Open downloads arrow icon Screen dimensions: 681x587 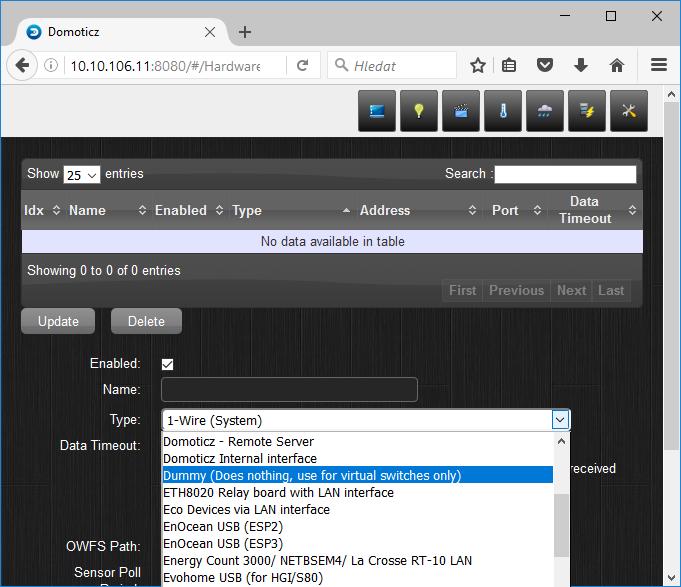click(x=581, y=66)
